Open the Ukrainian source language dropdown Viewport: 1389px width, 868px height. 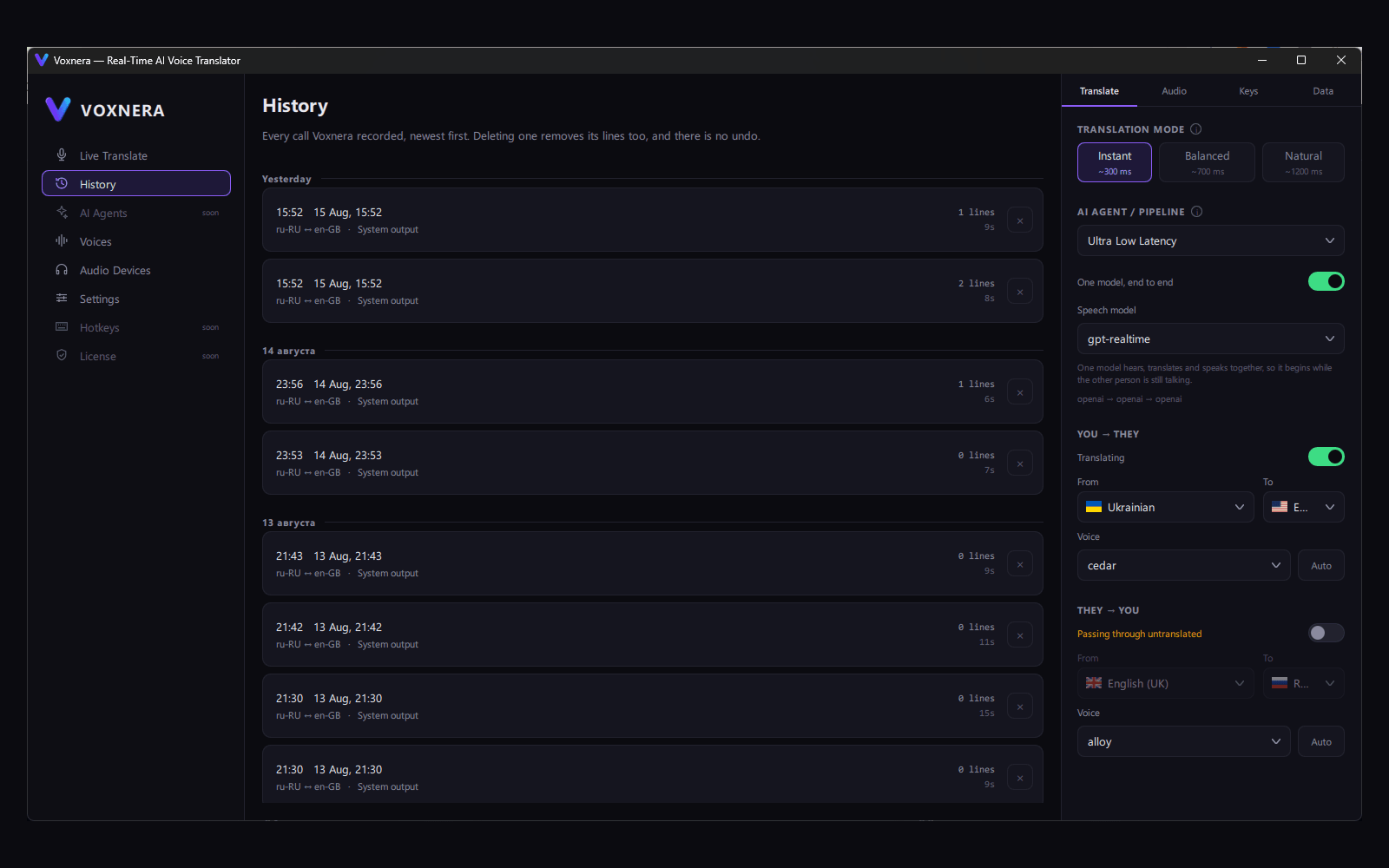1165,507
